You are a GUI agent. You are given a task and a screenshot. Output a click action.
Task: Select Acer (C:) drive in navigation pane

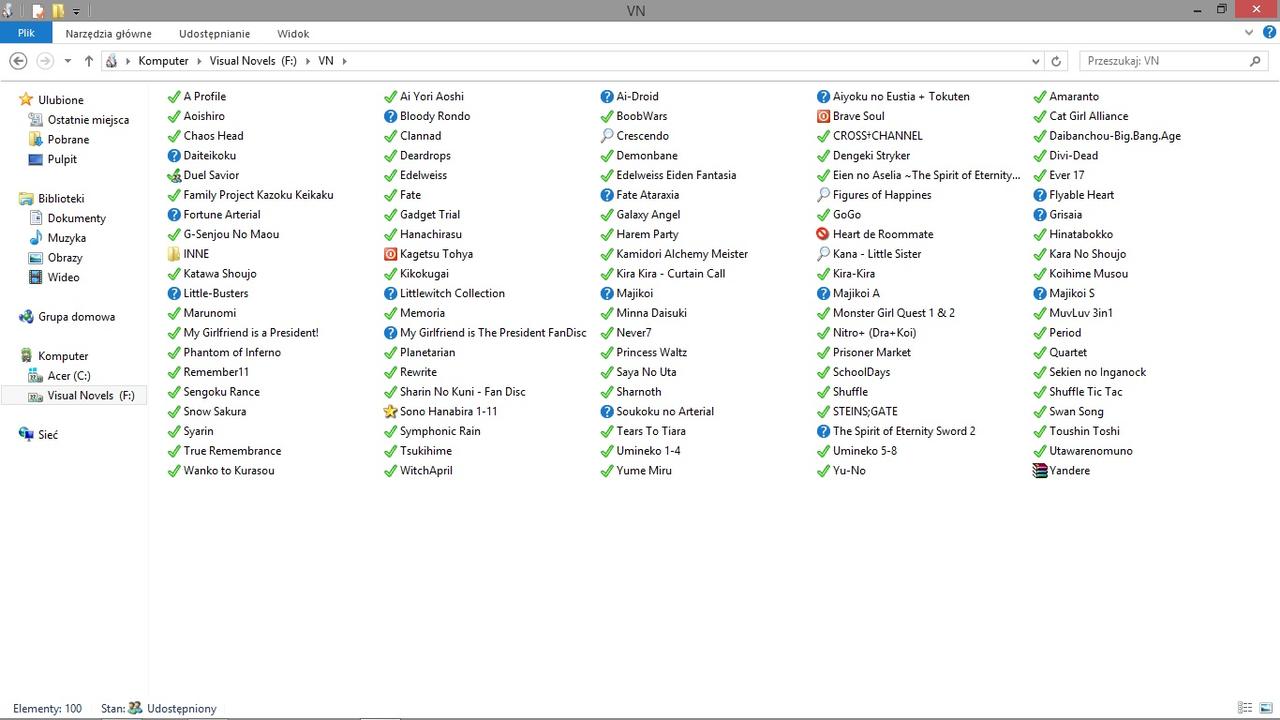68,376
